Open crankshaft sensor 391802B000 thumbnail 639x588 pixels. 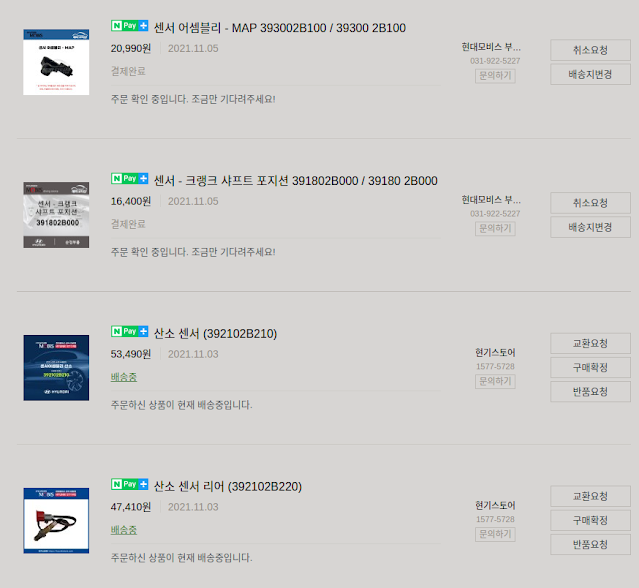pos(56,215)
